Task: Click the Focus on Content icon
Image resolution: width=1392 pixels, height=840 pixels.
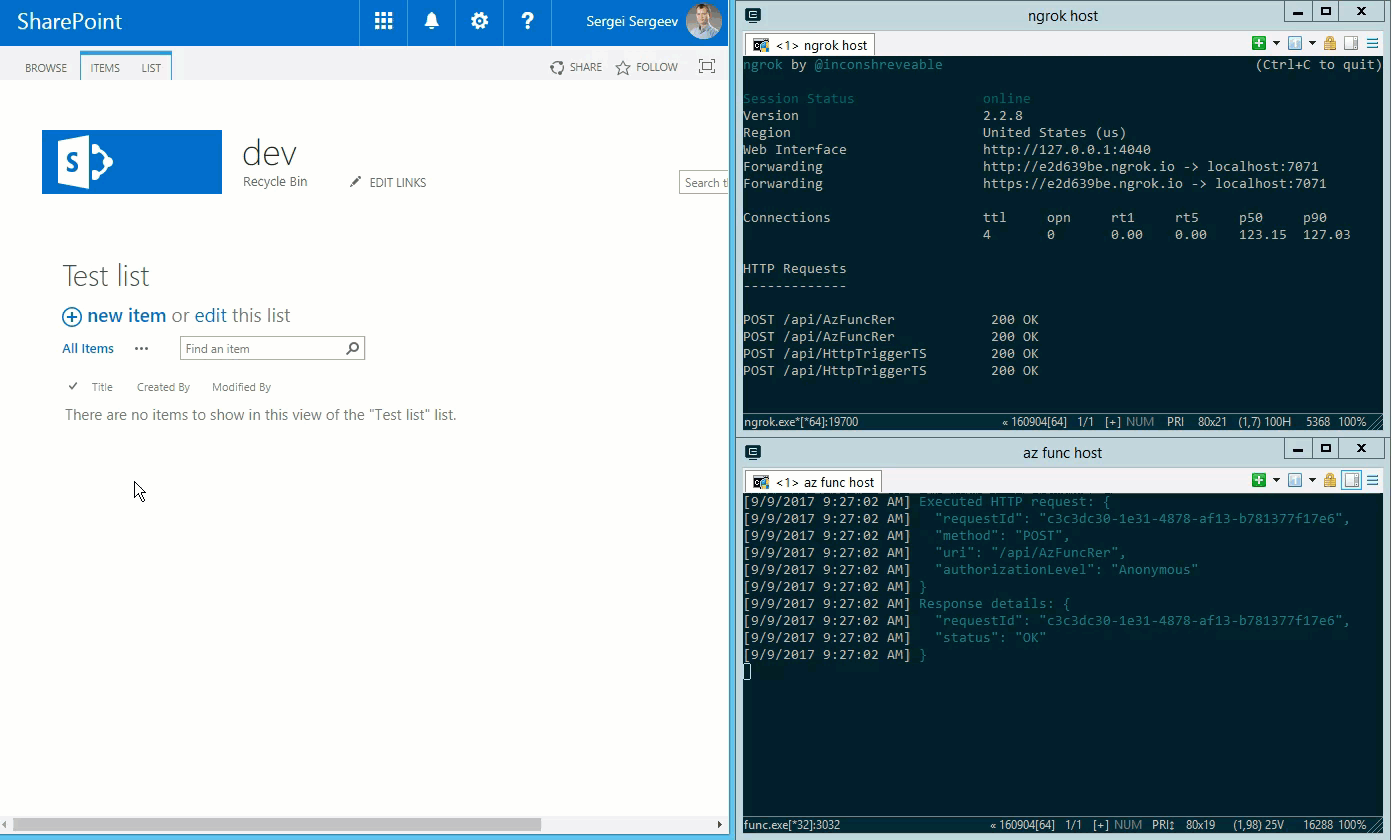Action: (x=707, y=67)
